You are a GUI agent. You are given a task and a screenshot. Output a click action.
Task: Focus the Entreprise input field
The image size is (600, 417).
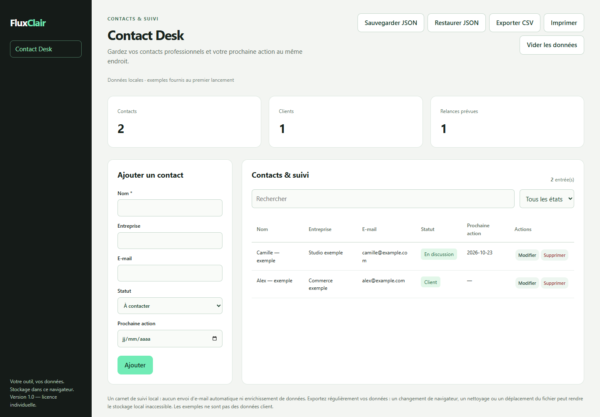(x=170, y=240)
